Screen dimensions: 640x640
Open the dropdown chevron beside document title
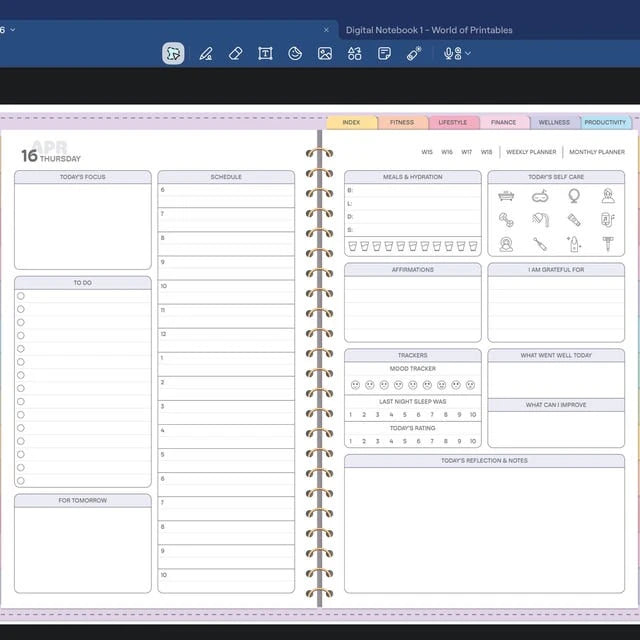coord(13,30)
